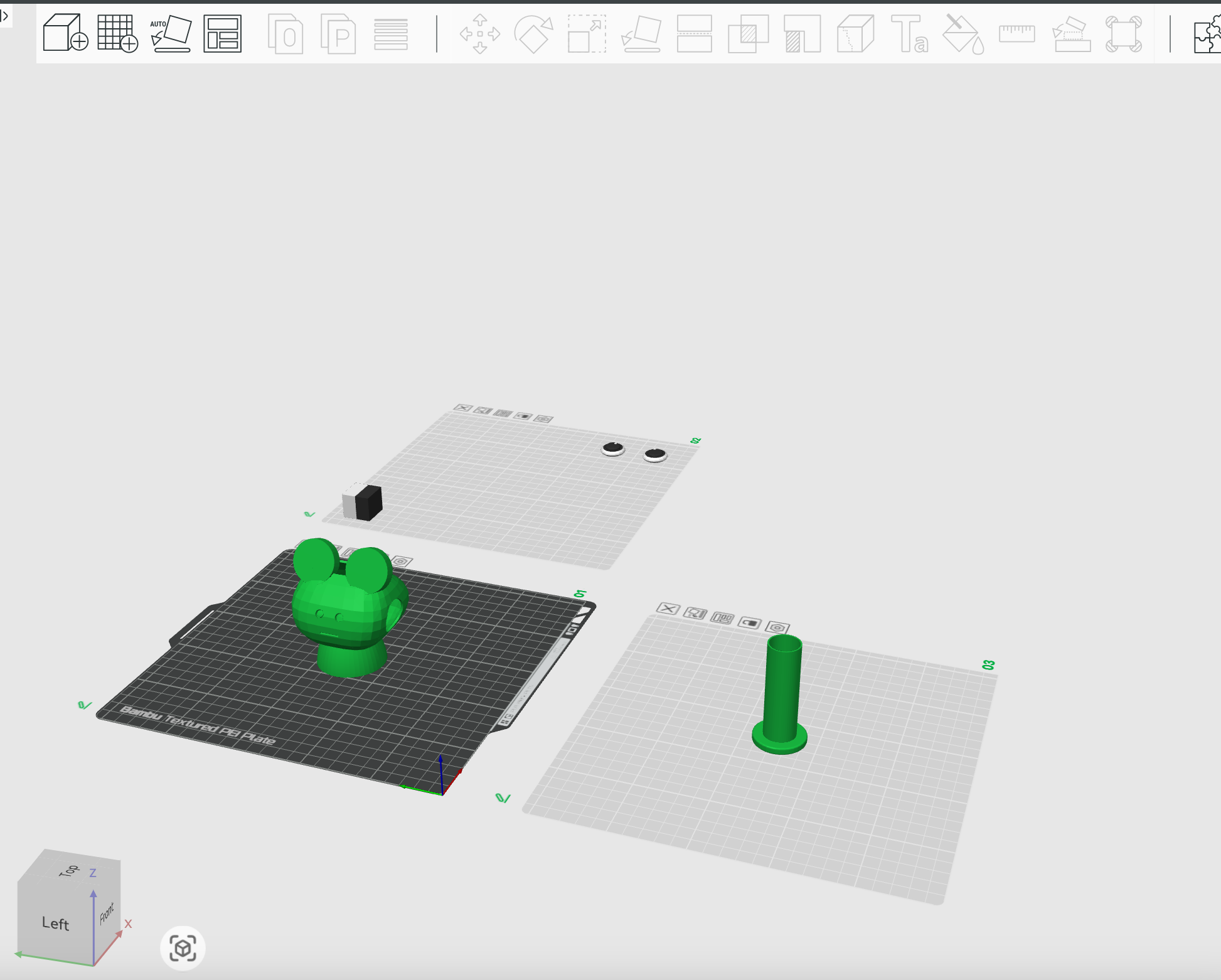This screenshot has height=980, width=1221.
Task: Open the Supports painting tool
Action: pyautogui.click(x=802, y=34)
